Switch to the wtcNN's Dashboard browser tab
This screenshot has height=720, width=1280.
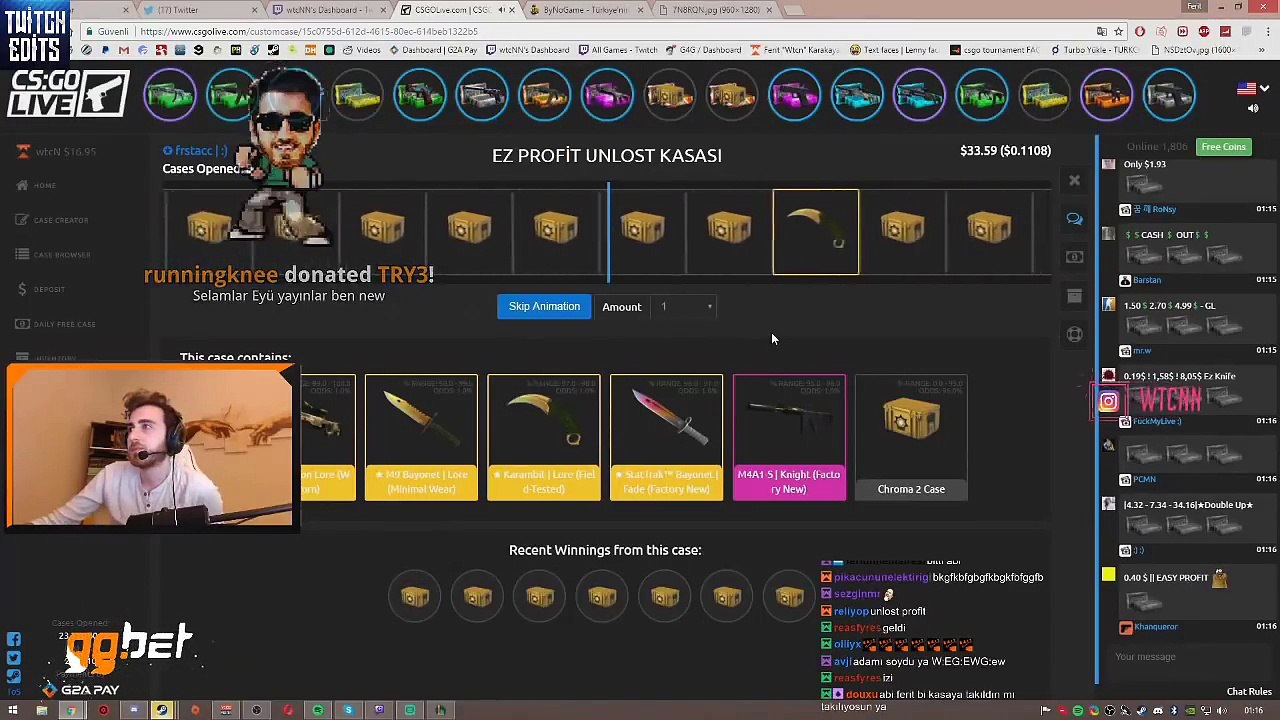pos(326,10)
